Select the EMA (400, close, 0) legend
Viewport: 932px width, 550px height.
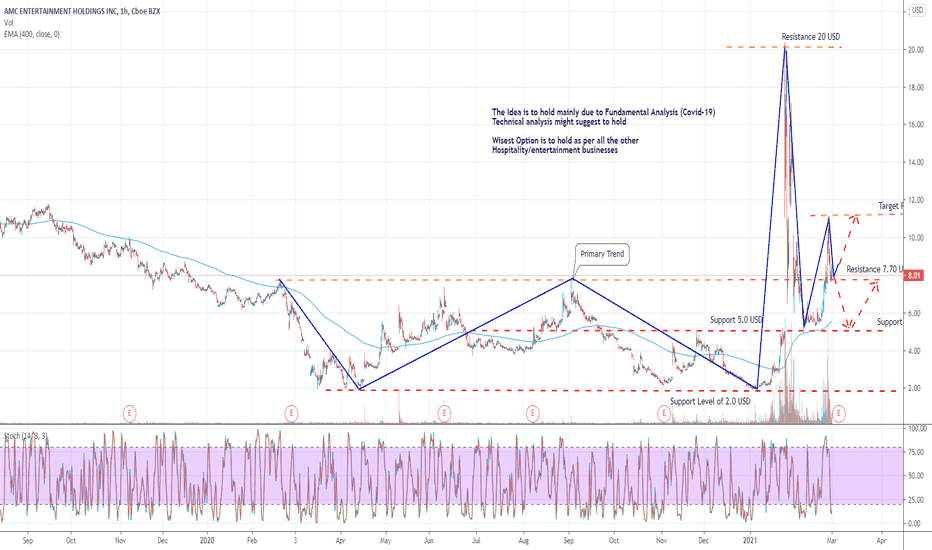pyautogui.click(x=32, y=34)
